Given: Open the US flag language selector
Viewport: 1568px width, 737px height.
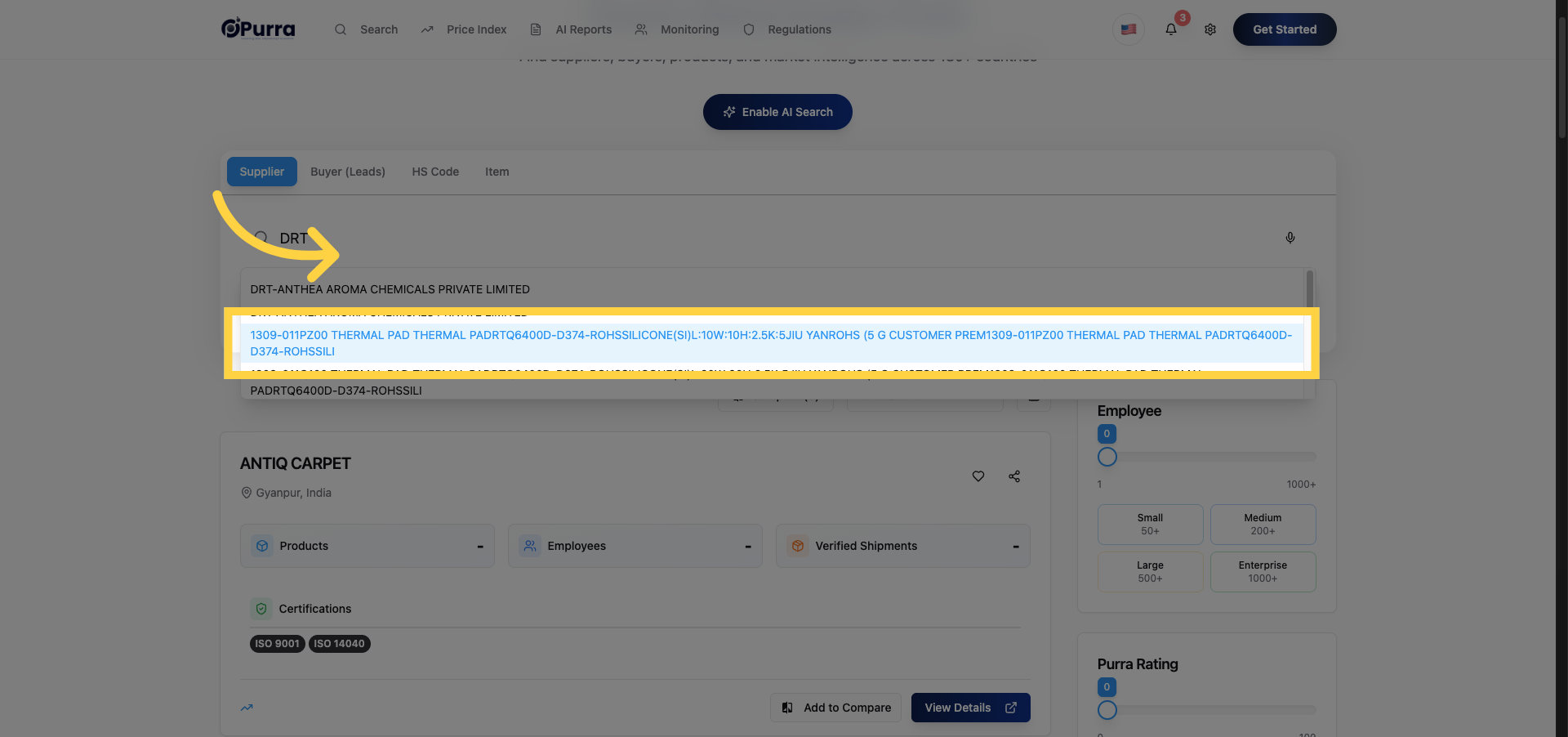Looking at the screenshot, I should pos(1129,29).
